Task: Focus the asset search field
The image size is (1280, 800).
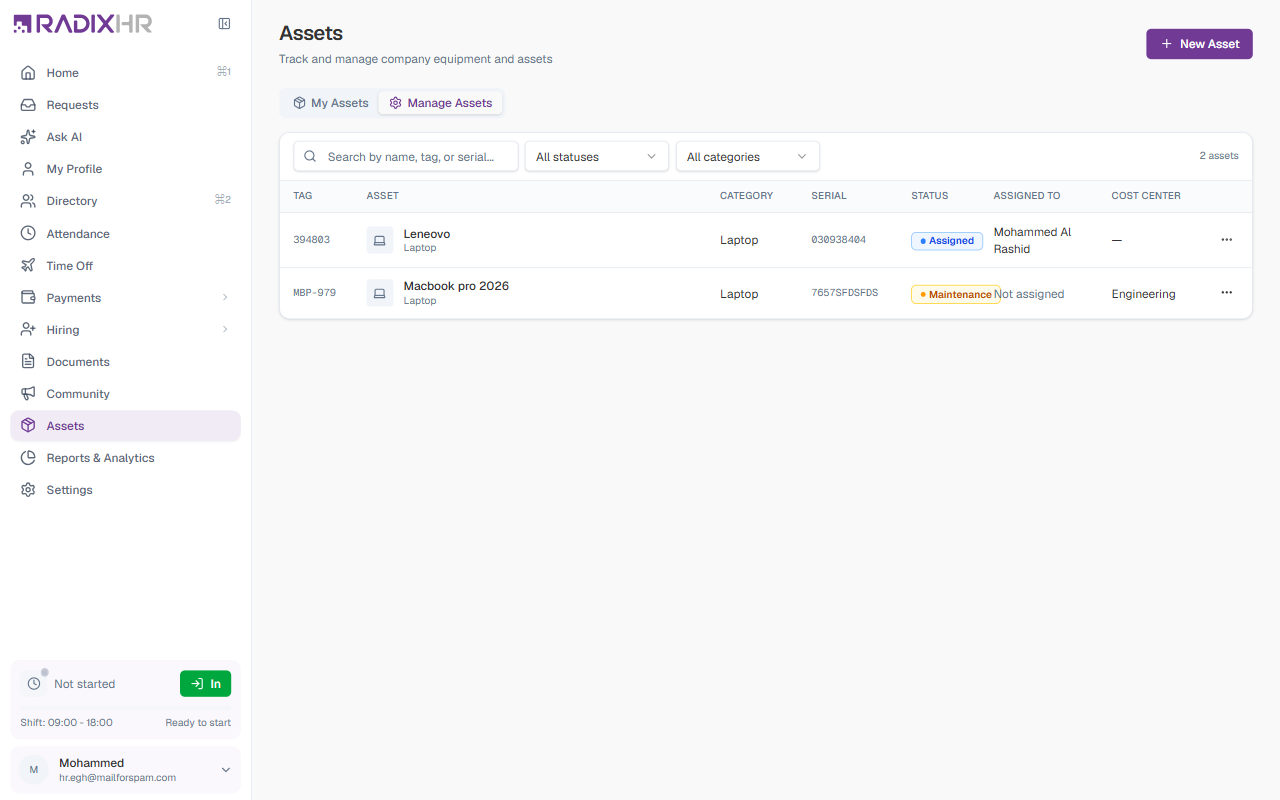Action: 406,156
